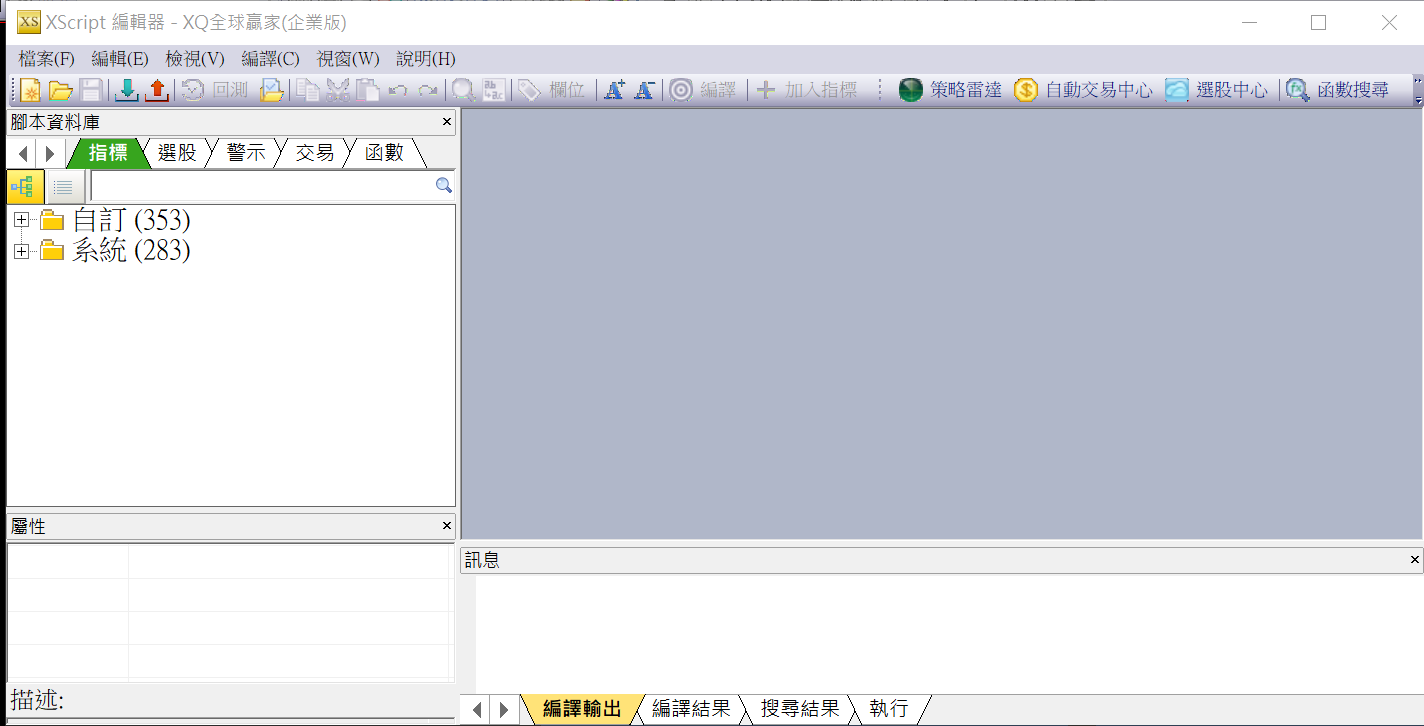This screenshot has width=1424, height=726.
Task: Click the Undo arrow icon
Action: pyautogui.click(x=398, y=90)
